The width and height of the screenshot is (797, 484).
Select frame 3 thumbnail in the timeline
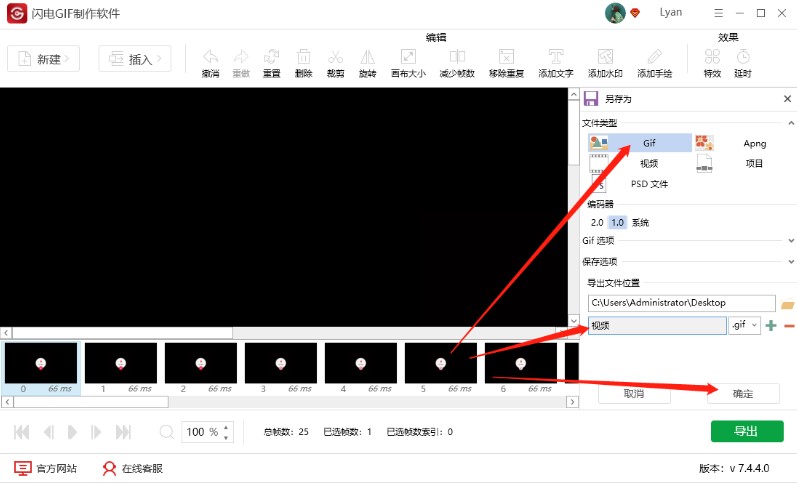click(x=281, y=363)
